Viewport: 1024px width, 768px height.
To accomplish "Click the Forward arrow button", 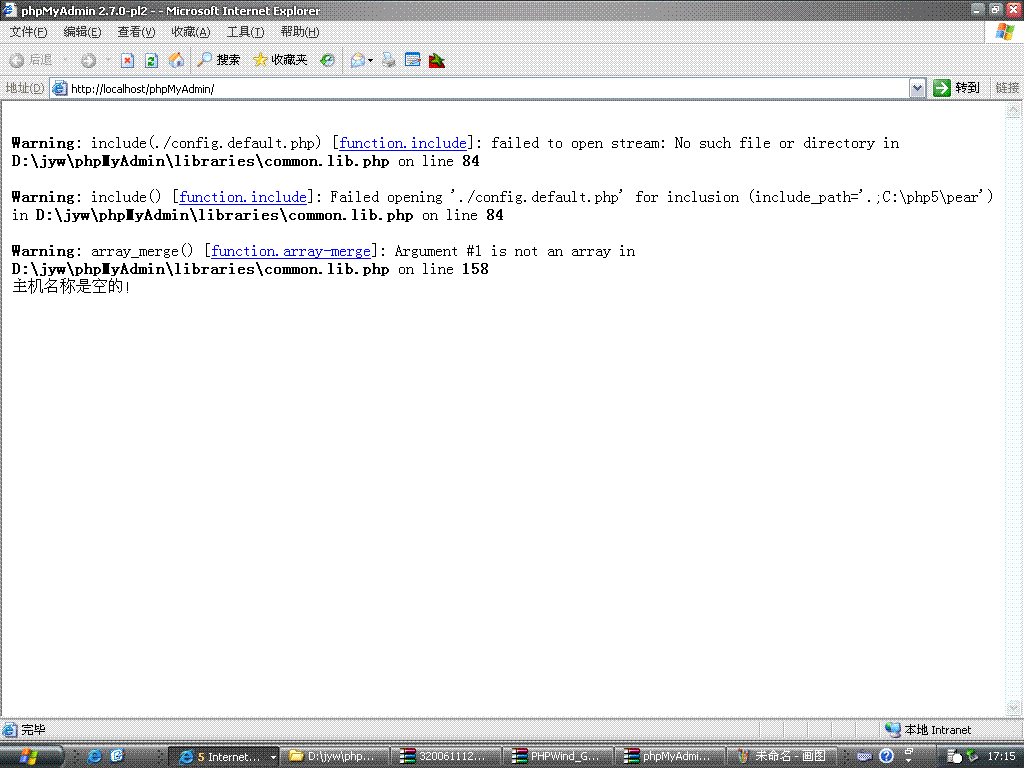I will coord(88,60).
